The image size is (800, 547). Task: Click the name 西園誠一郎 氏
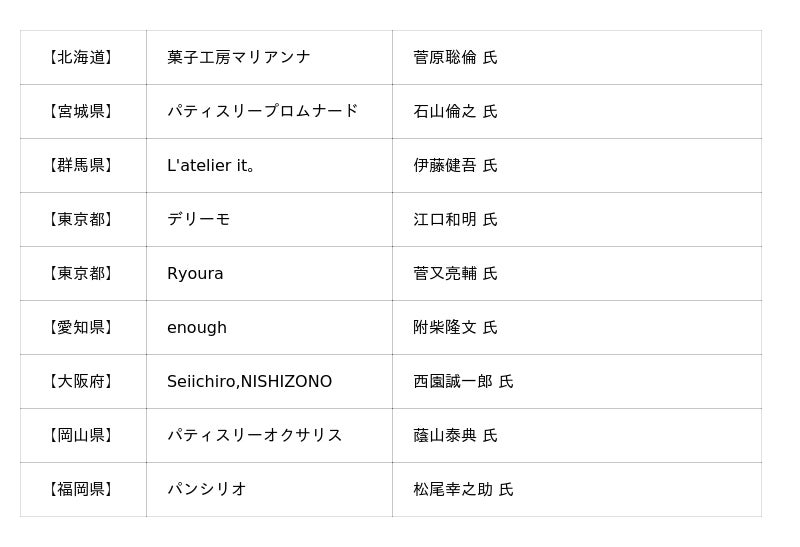[x=463, y=382]
